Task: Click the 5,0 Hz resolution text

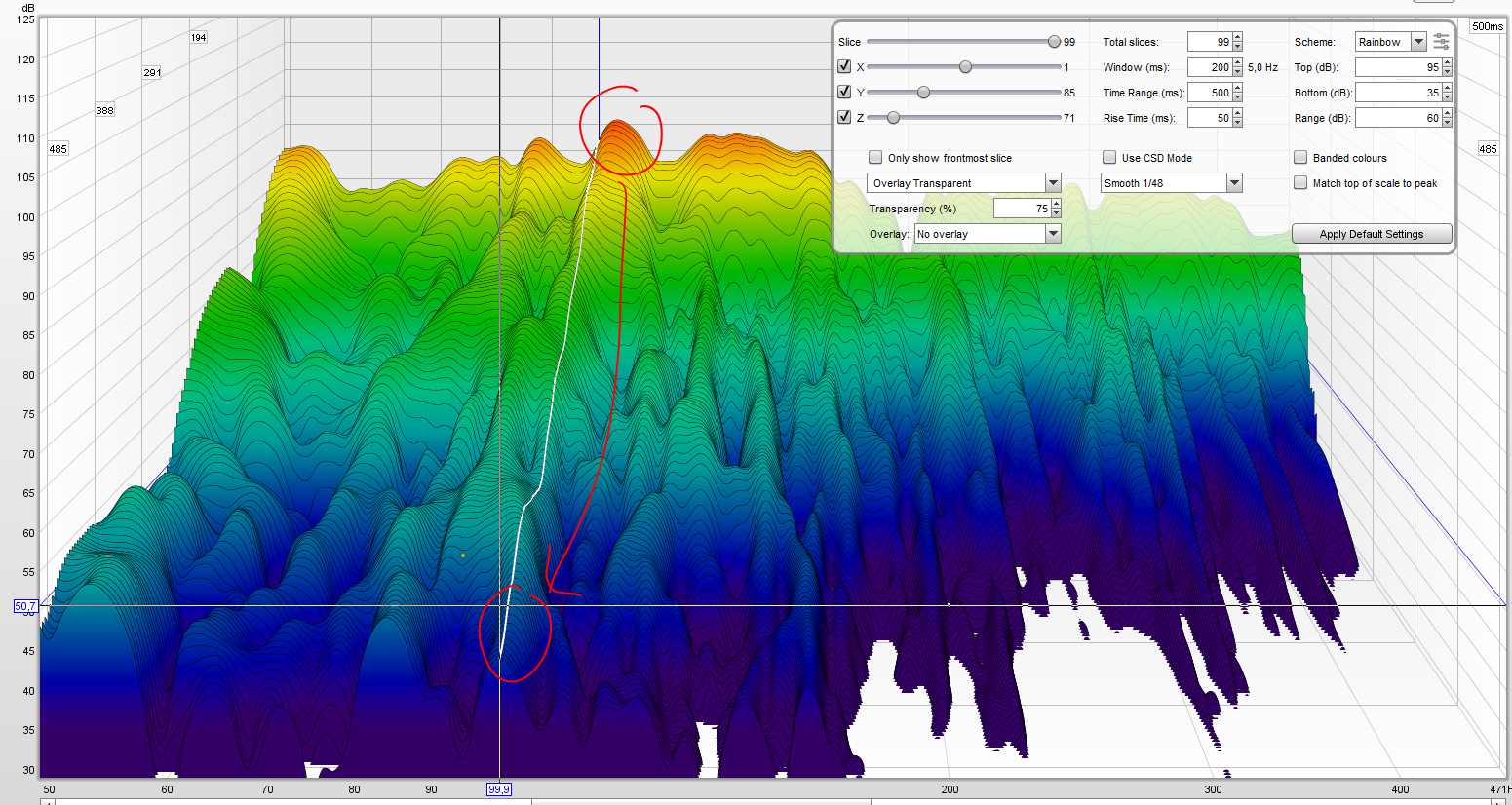Action: pyautogui.click(x=1262, y=67)
